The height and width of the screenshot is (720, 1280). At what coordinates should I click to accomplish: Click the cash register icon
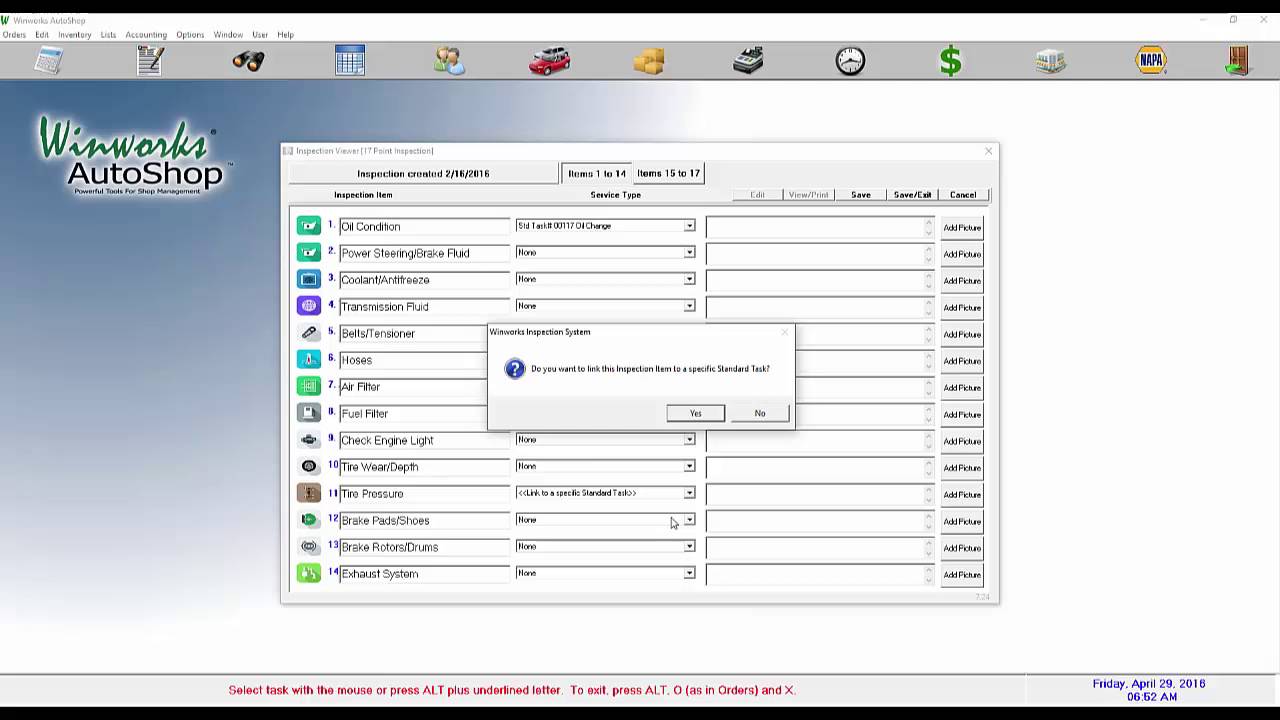[748, 61]
